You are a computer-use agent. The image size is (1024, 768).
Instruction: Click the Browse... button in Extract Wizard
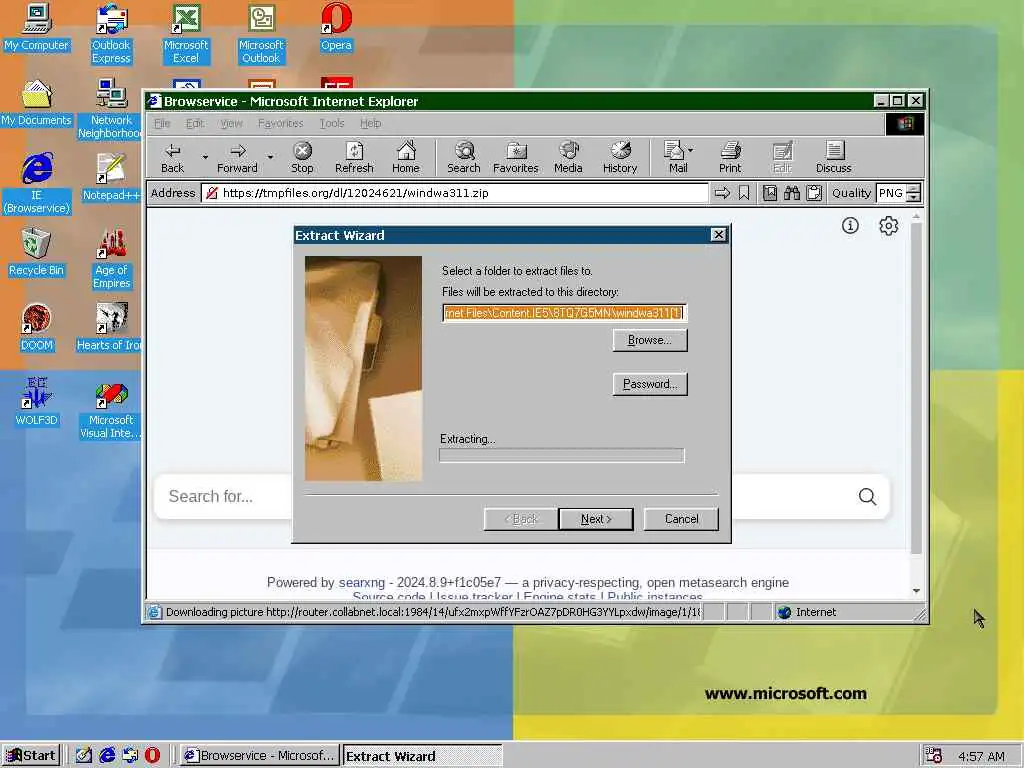[650, 340]
